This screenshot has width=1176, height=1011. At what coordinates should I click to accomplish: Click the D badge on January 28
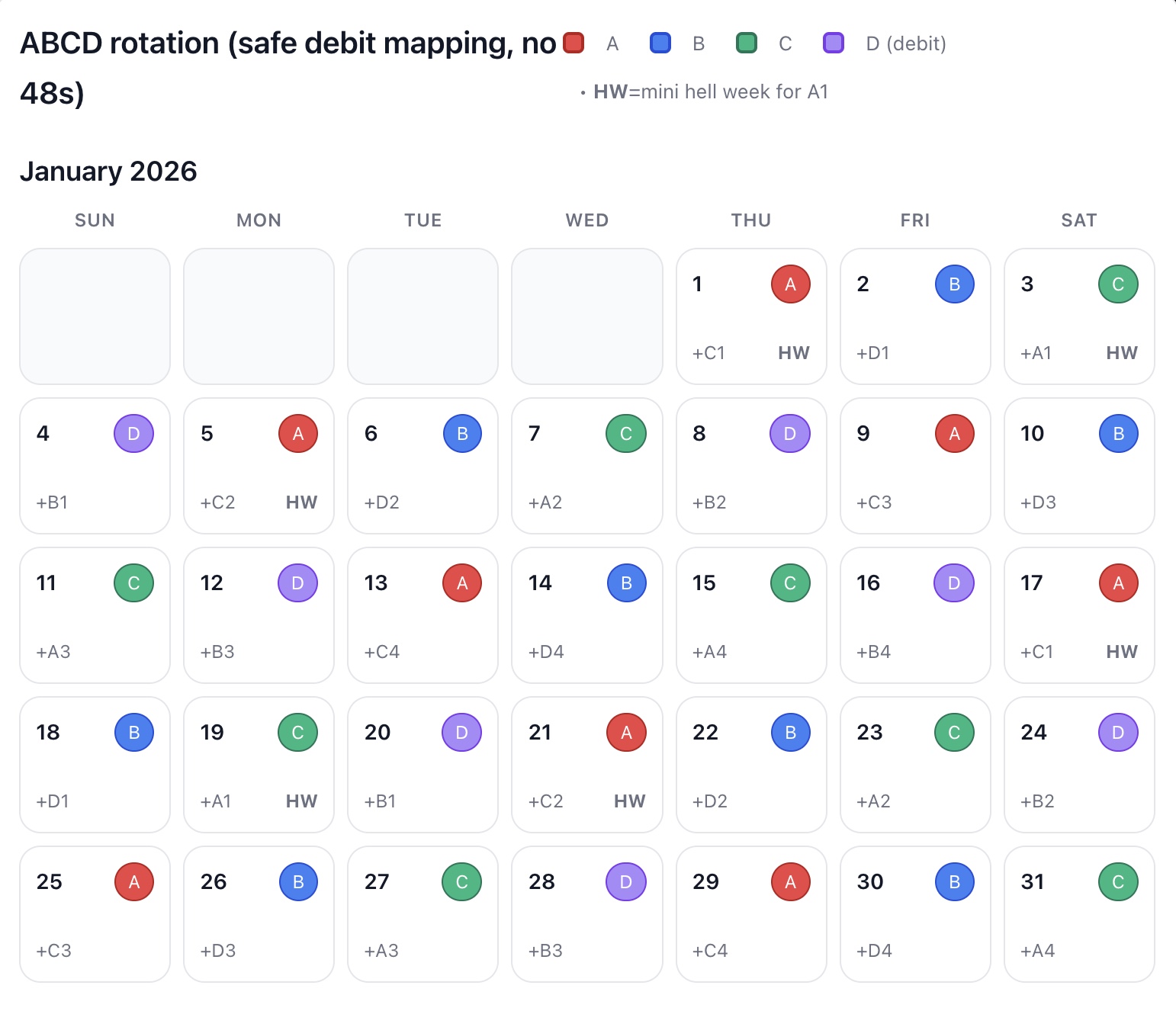[x=626, y=882]
